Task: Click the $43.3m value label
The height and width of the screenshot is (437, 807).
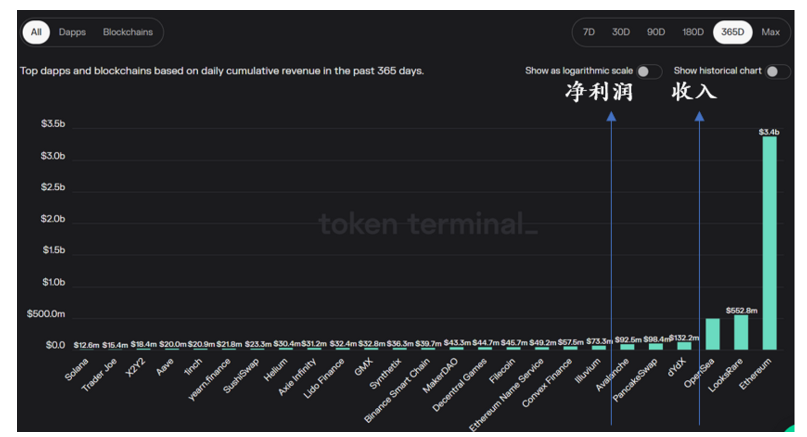Action: pyautogui.click(x=457, y=343)
